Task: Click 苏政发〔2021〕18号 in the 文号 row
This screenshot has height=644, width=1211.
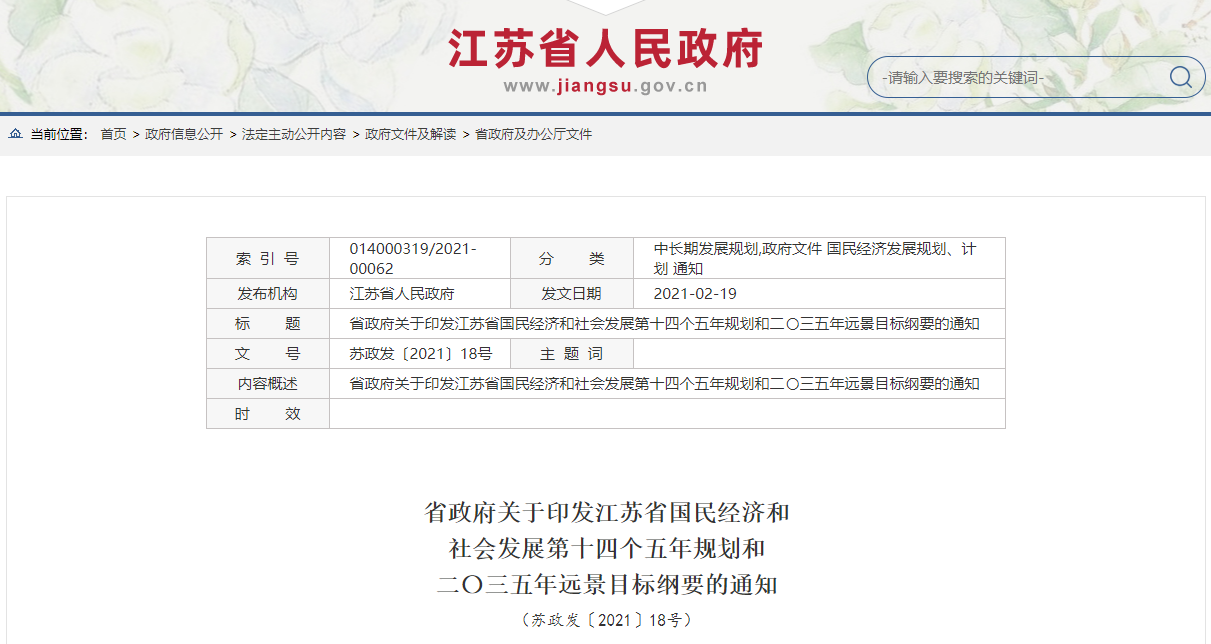Action: pos(421,354)
